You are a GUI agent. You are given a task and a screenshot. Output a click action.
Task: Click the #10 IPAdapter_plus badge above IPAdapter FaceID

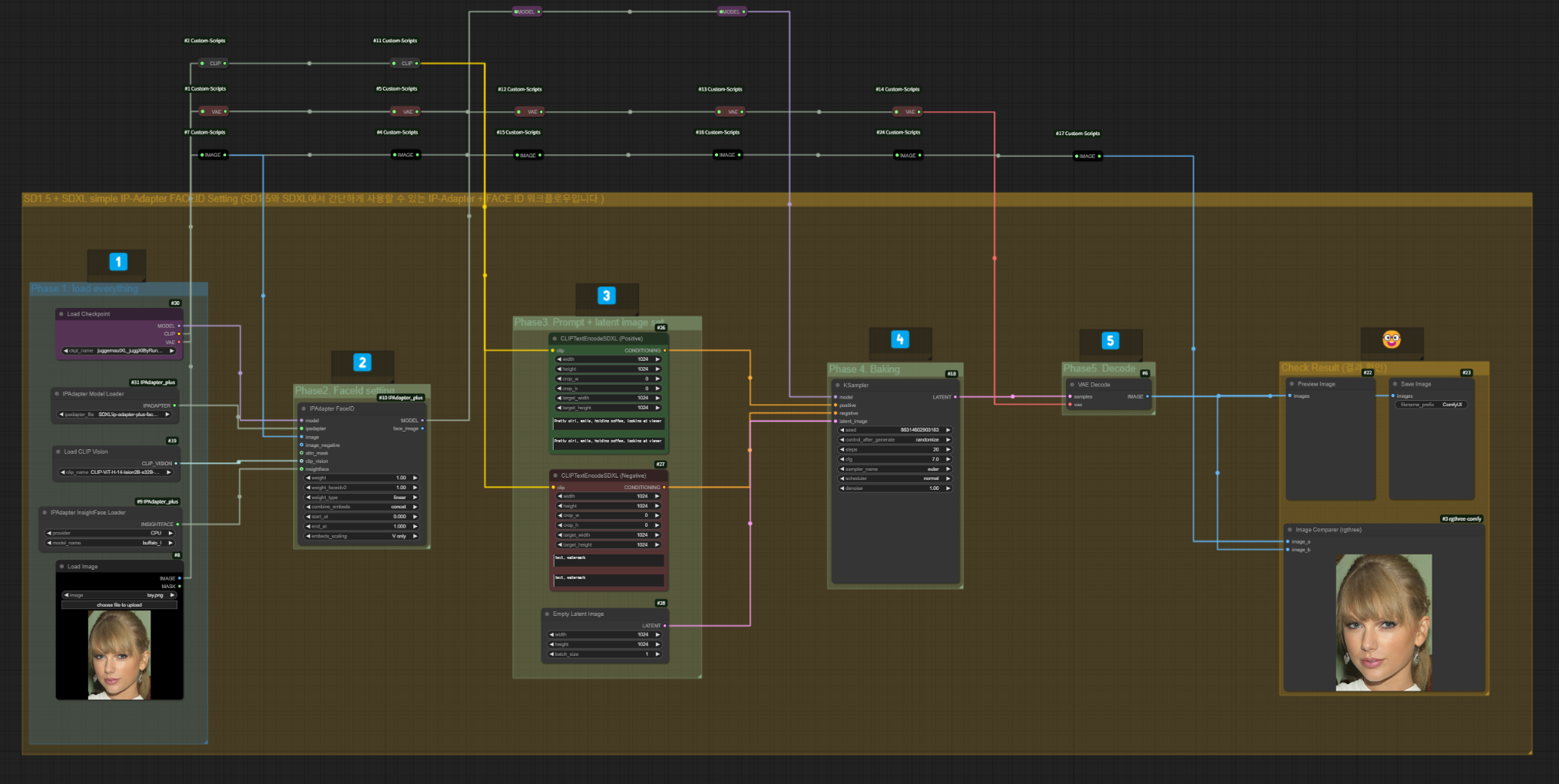pos(401,398)
